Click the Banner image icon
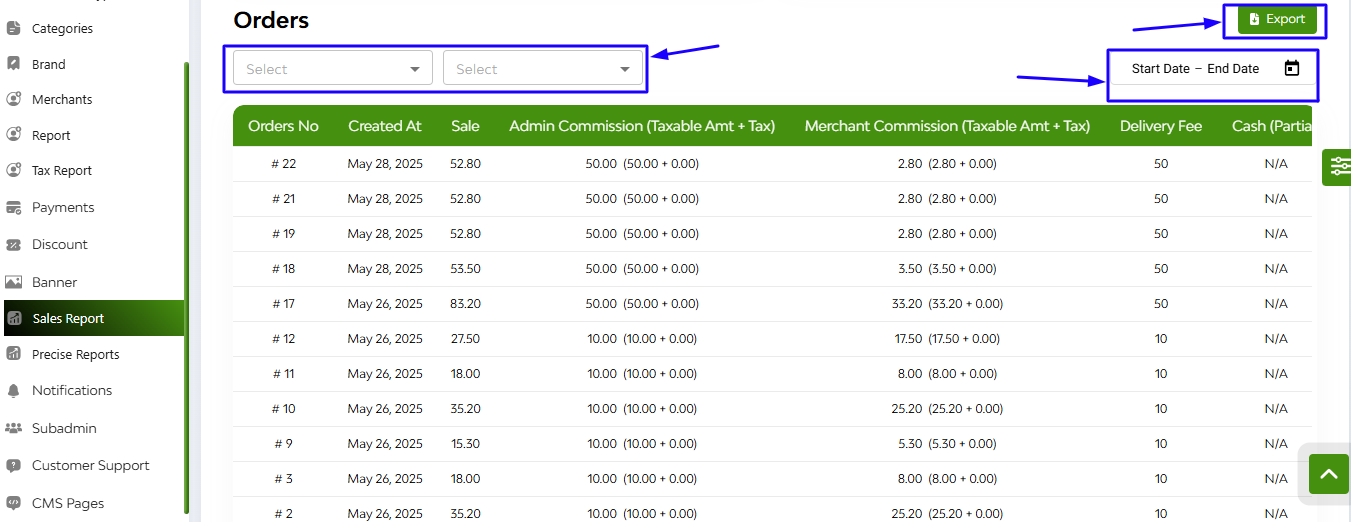Screen dimensions: 1351x522 pos(13,282)
